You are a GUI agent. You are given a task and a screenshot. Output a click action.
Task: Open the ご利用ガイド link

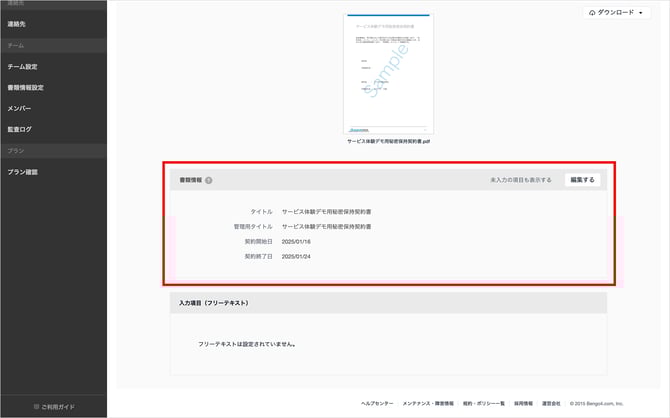click(58, 406)
